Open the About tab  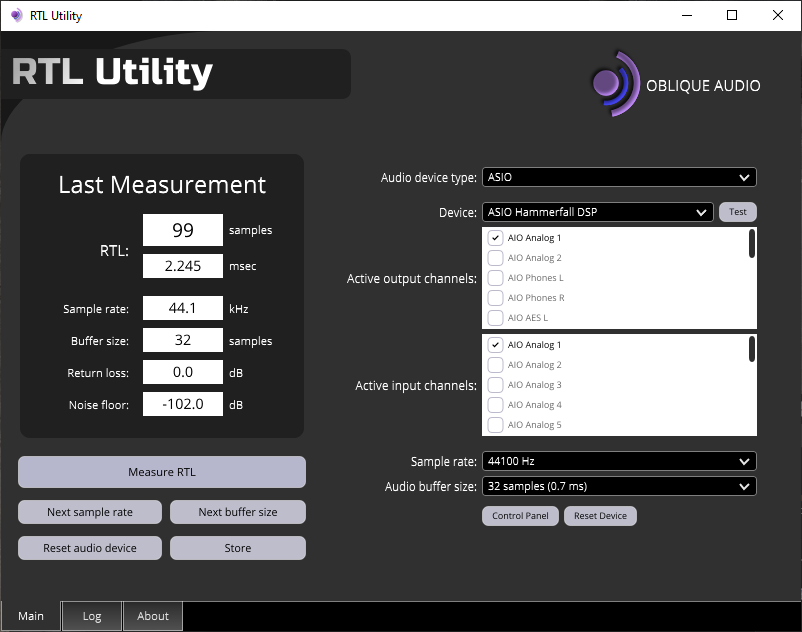[152, 616]
